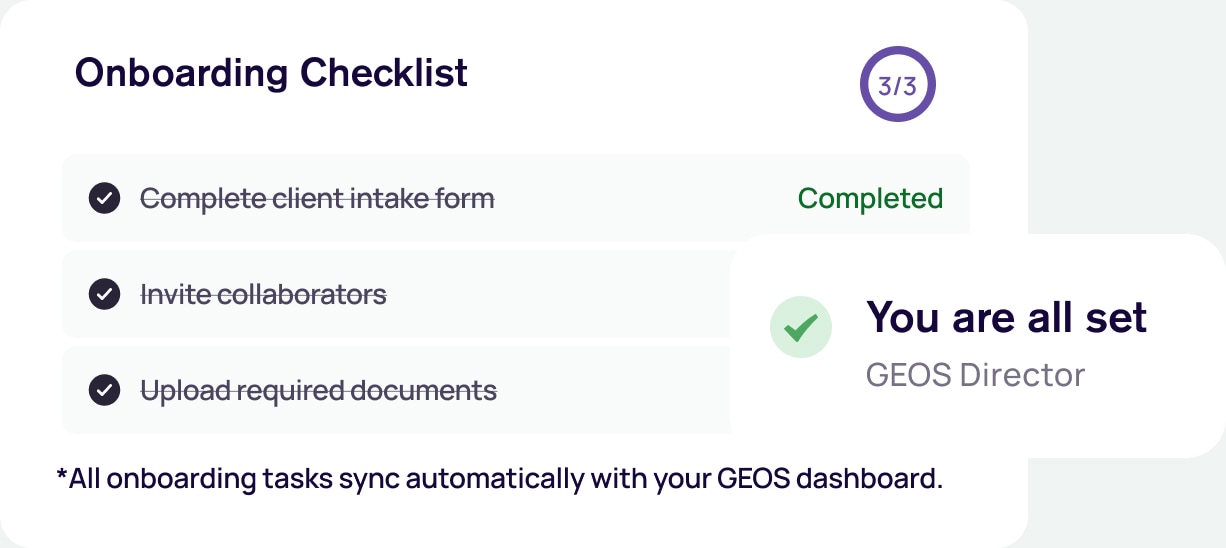
Task: Untick the Upload required documents checkbox
Action: click(104, 390)
